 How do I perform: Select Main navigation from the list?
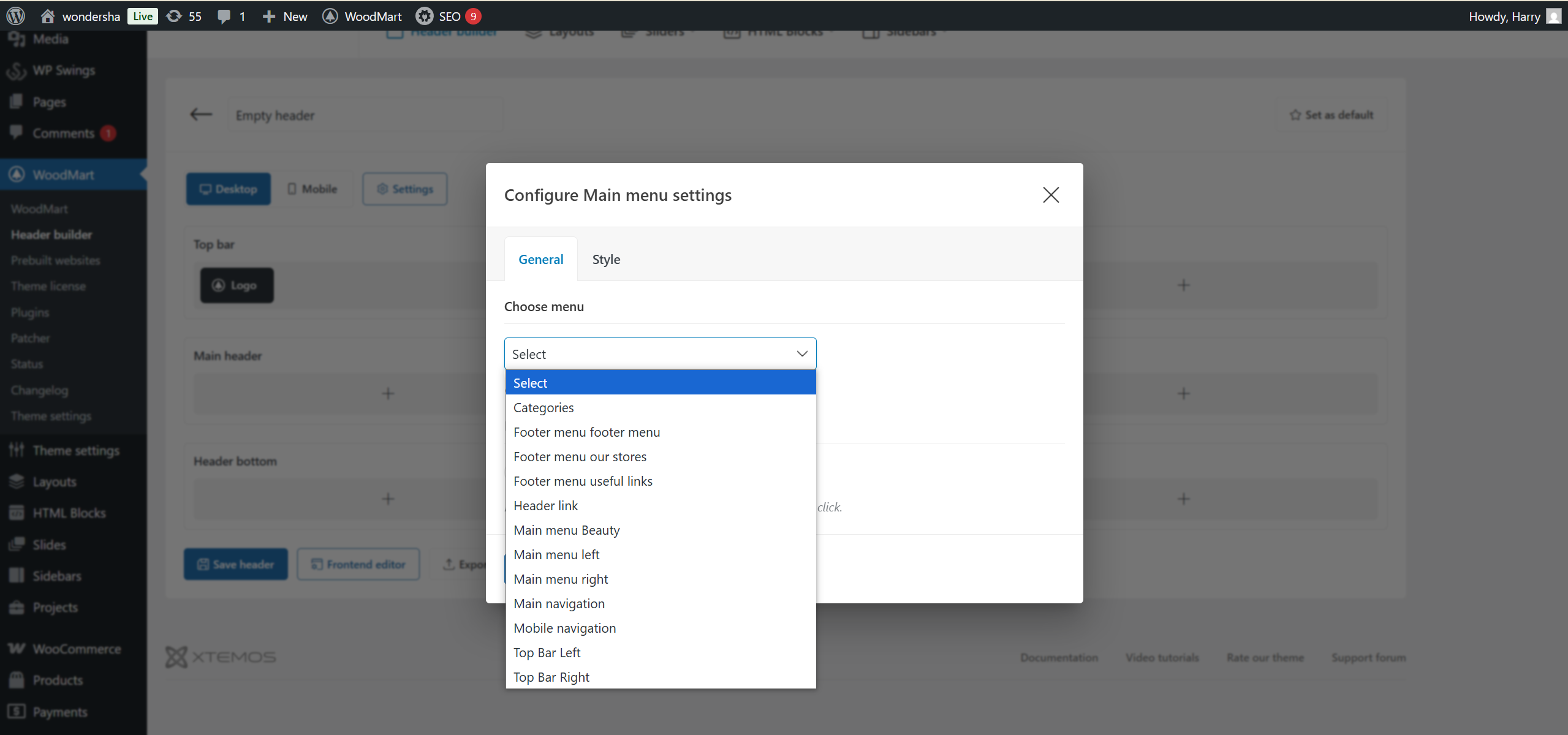click(559, 603)
